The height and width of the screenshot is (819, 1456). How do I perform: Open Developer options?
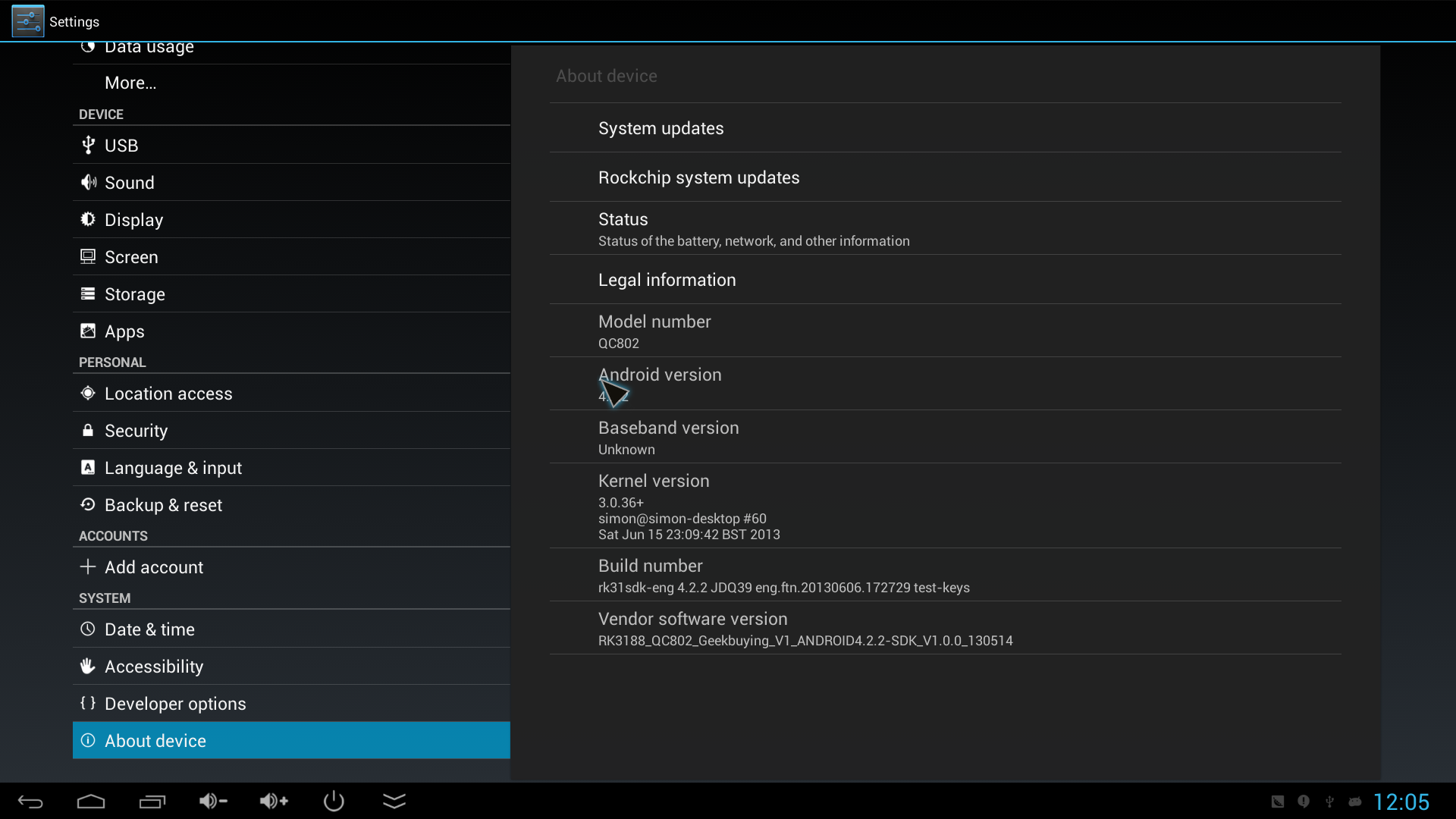point(175,703)
